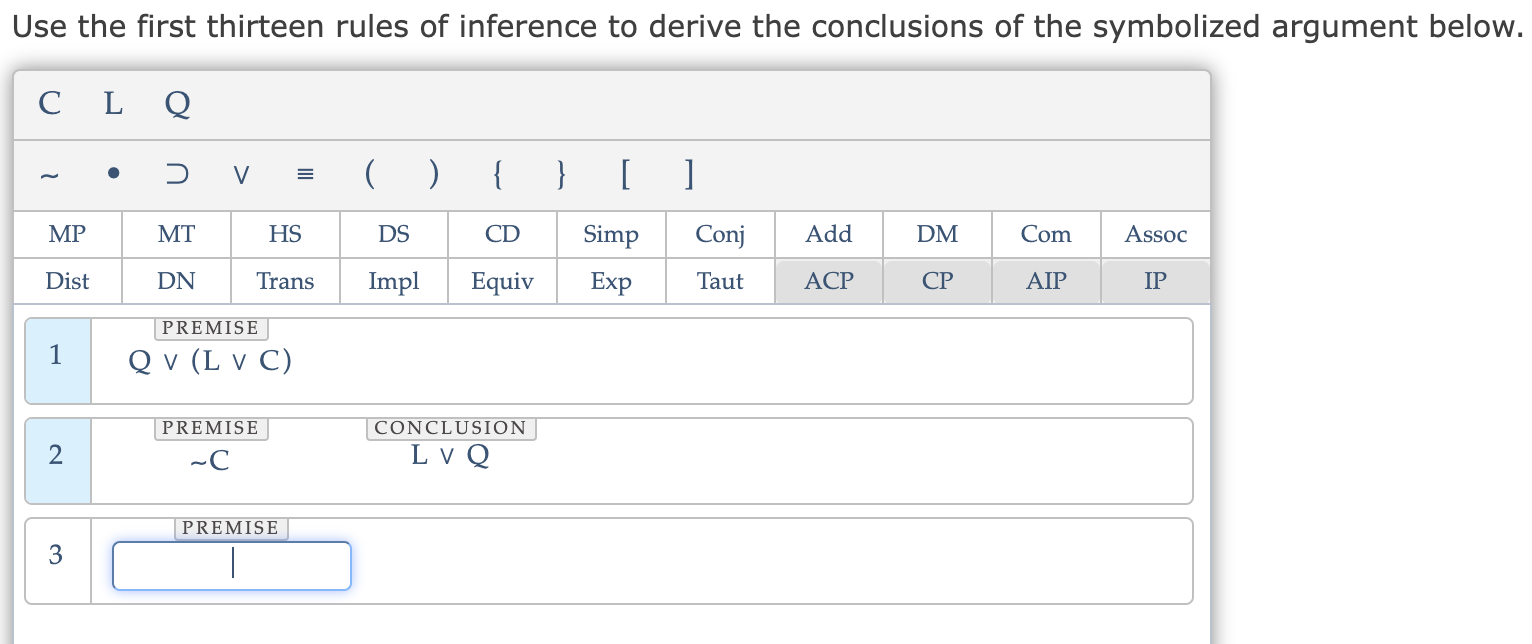Apply the DS disjunctive syllogism rule
The height and width of the screenshot is (644, 1532).
393,234
